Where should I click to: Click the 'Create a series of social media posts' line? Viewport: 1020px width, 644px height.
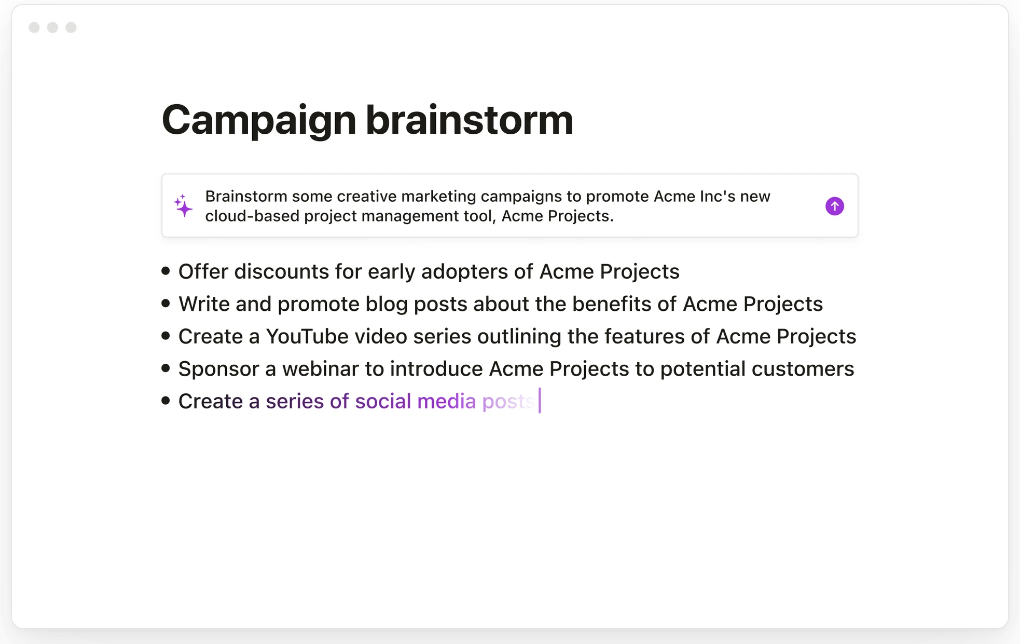tap(356, 401)
